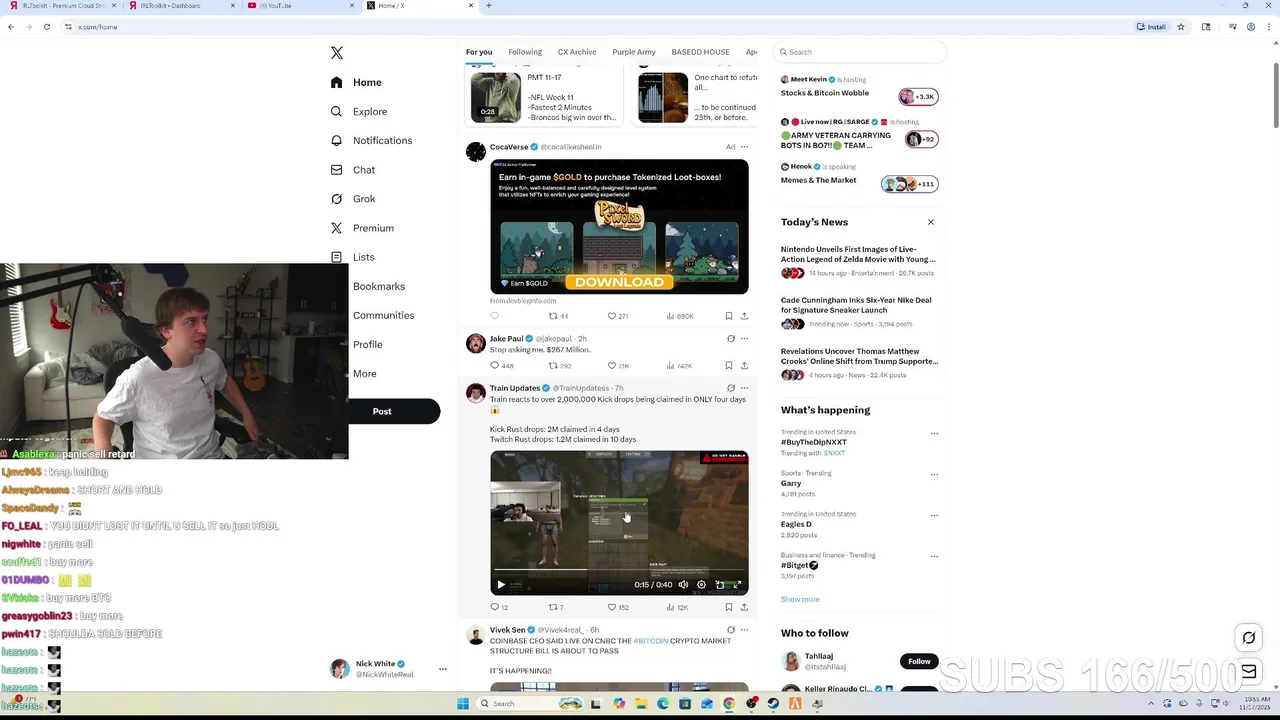The width and height of the screenshot is (1280, 720).
Task: Repost the Train Updates post
Action: 553,607
